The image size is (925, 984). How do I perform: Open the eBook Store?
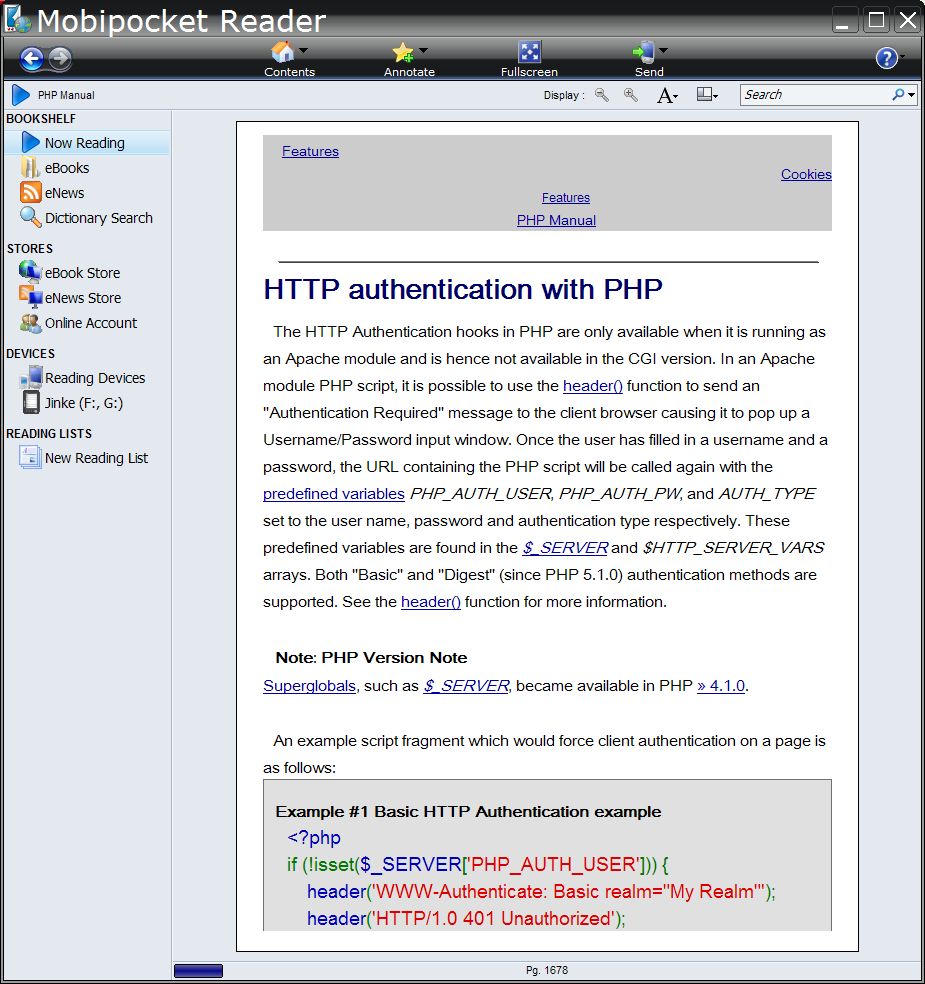point(82,273)
